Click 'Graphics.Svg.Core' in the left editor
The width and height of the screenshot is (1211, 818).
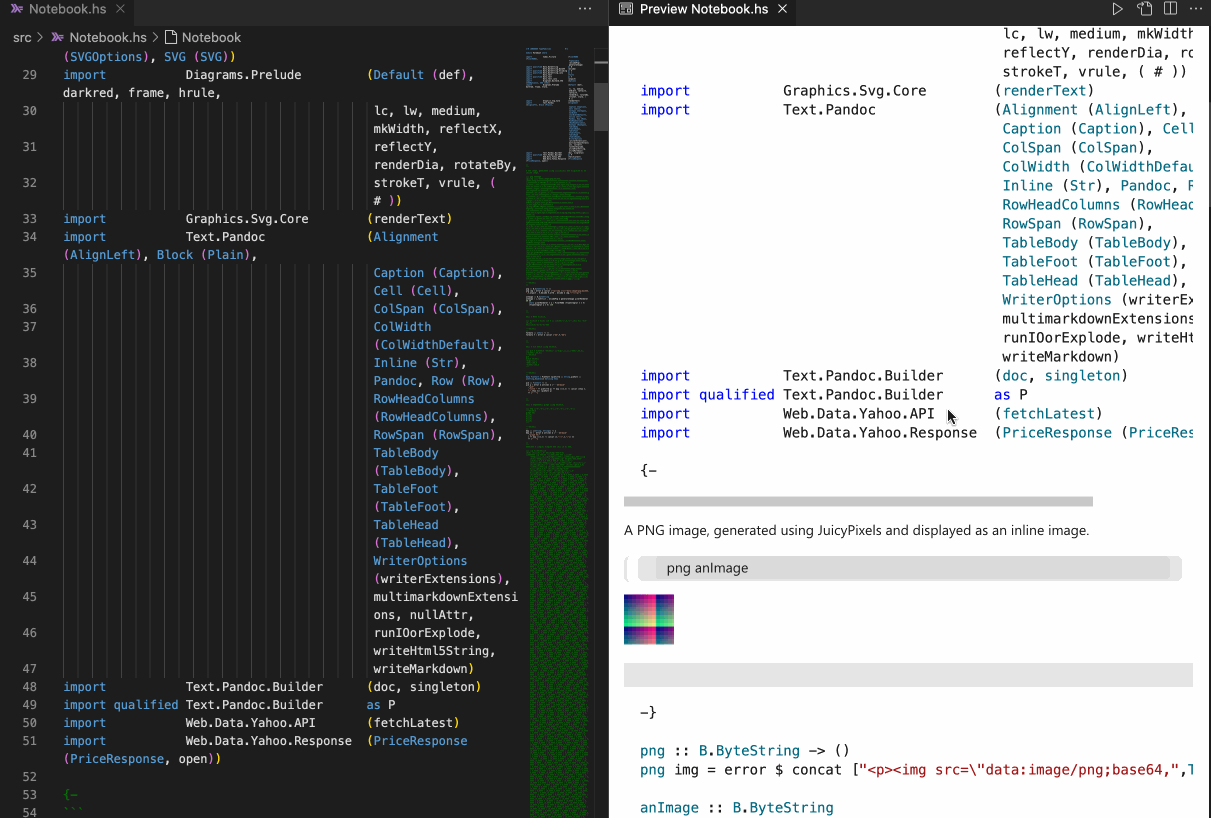(x=247, y=219)
